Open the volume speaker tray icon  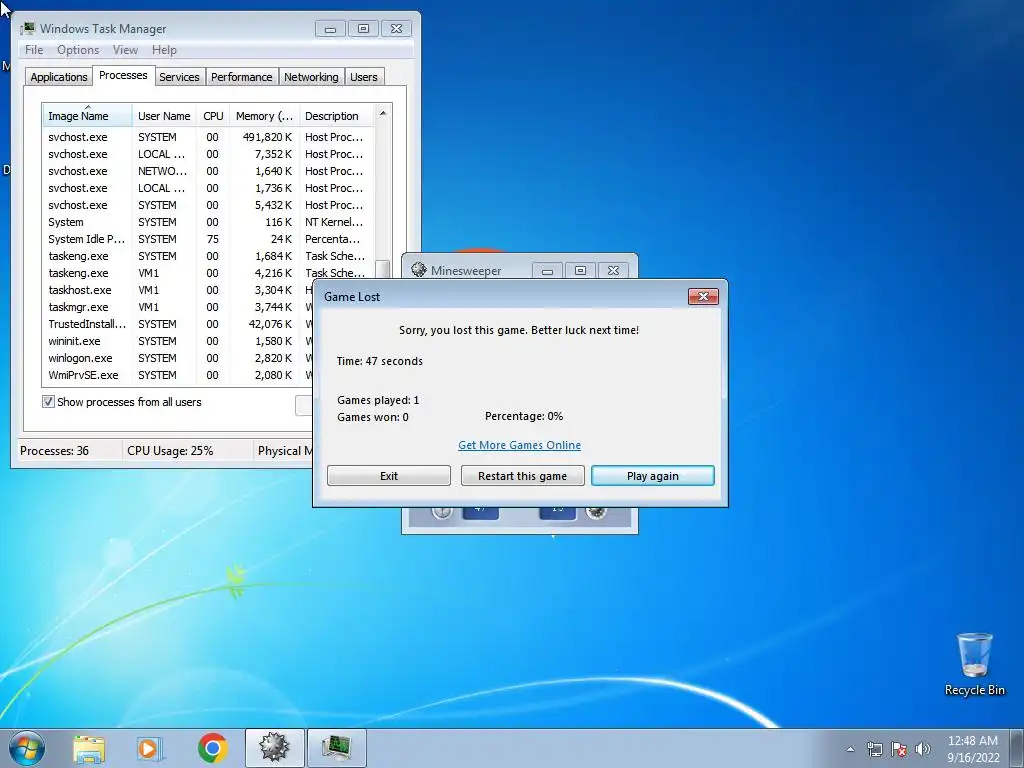point(923,749)
